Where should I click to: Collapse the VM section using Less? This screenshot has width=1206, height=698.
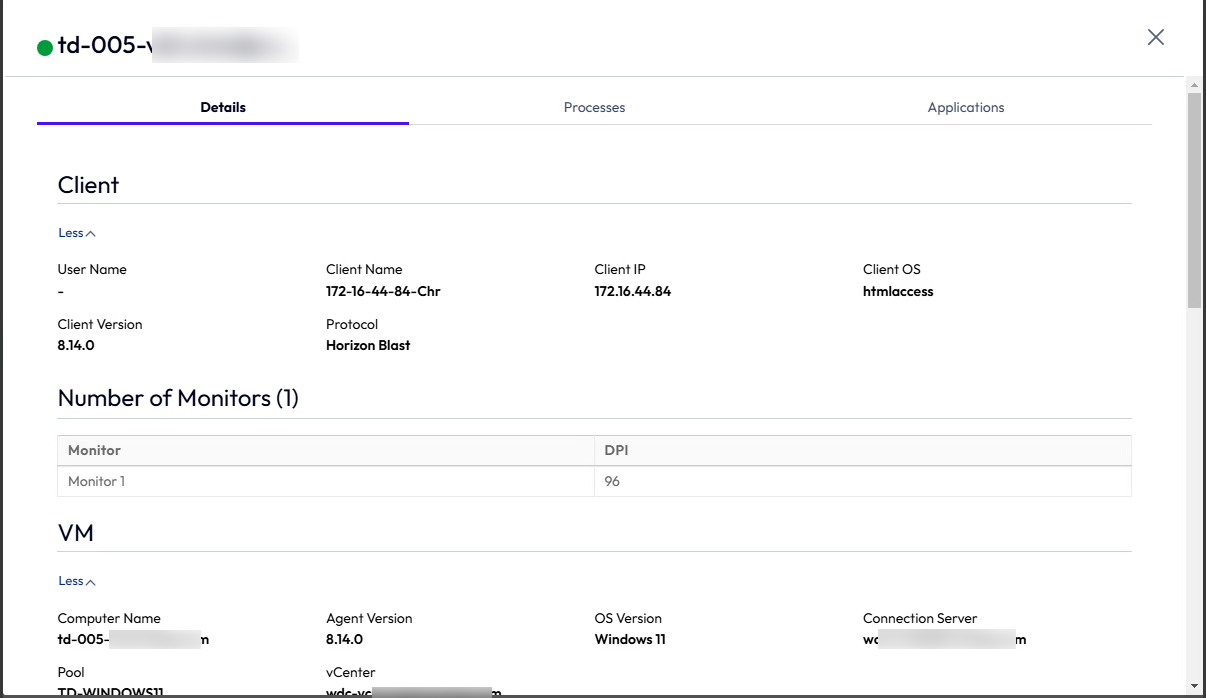[76, 581]
